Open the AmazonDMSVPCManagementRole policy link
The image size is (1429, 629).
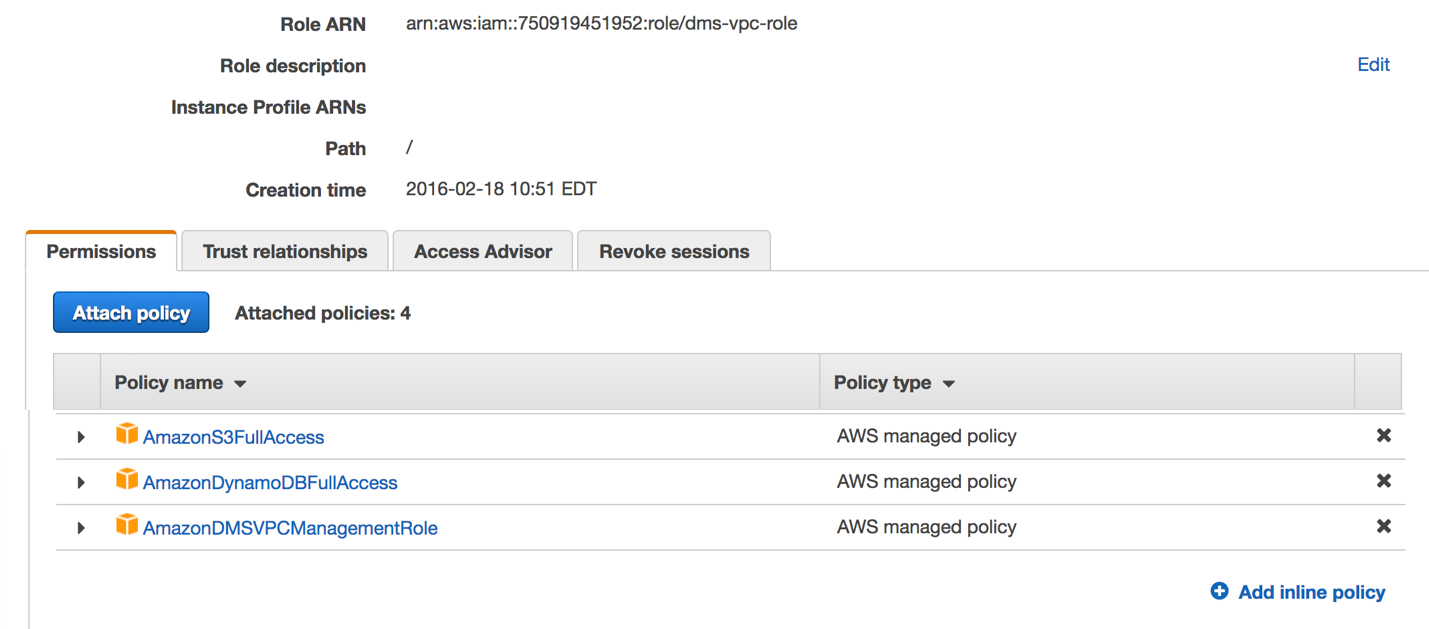click(x=290, y=528)
